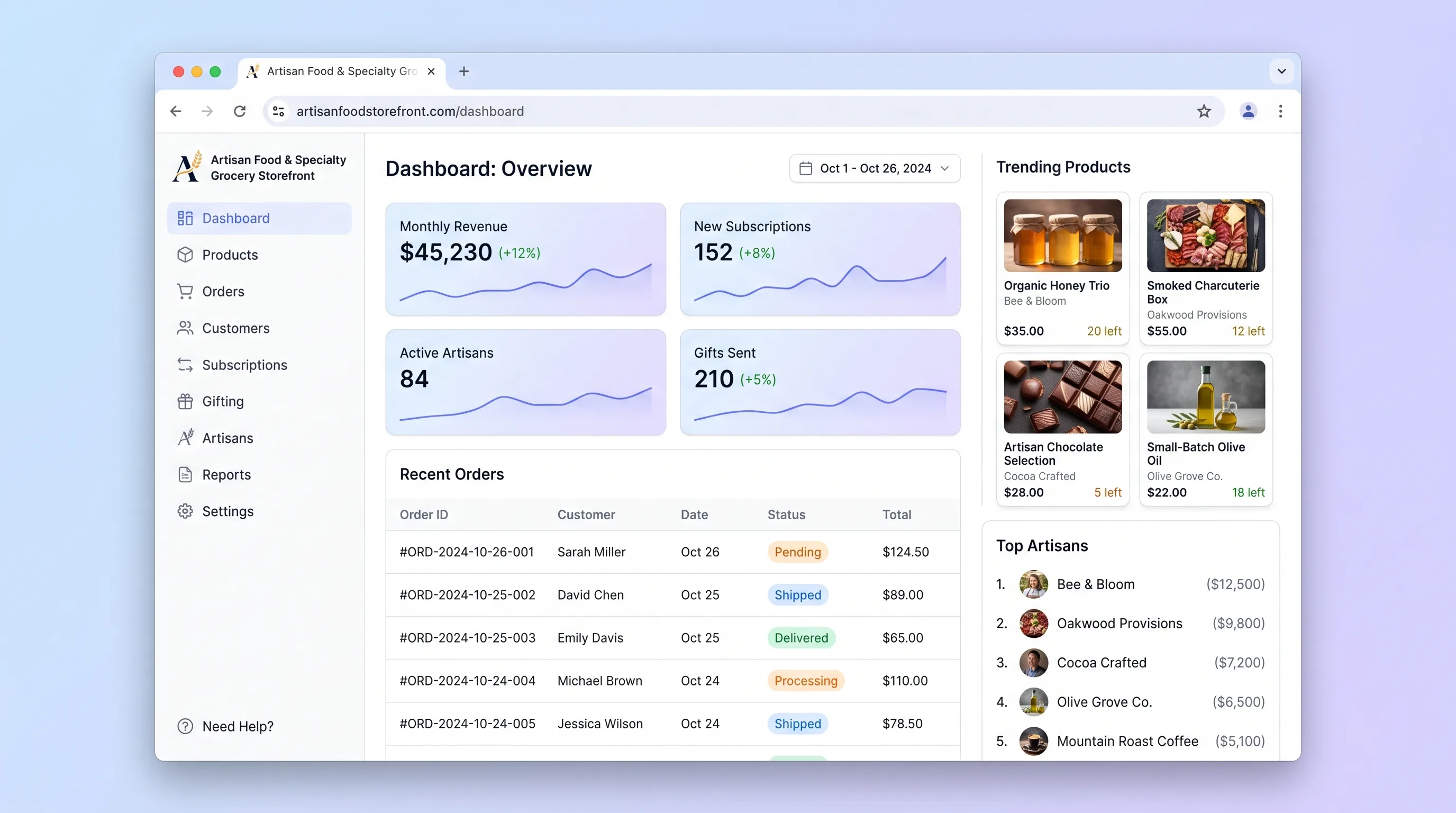Click the Artisans wheat icon
Viewport: 1456px width, 813px height.
coord(185,438)
